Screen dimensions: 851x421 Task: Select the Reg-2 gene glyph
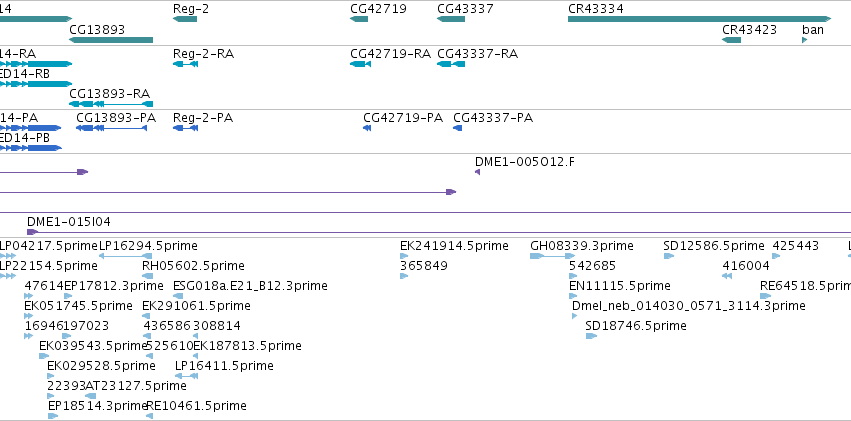pos(185,19)
